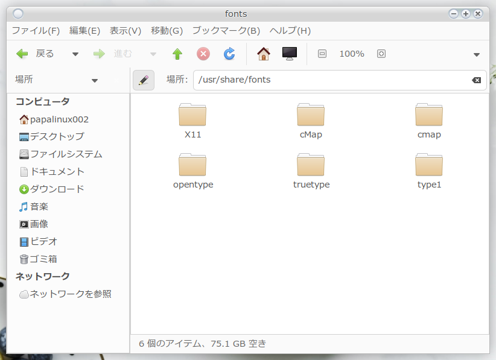Open ゴミ箱 trash in the sidebar
Viewport: 496px width, 360px height.
38,259
